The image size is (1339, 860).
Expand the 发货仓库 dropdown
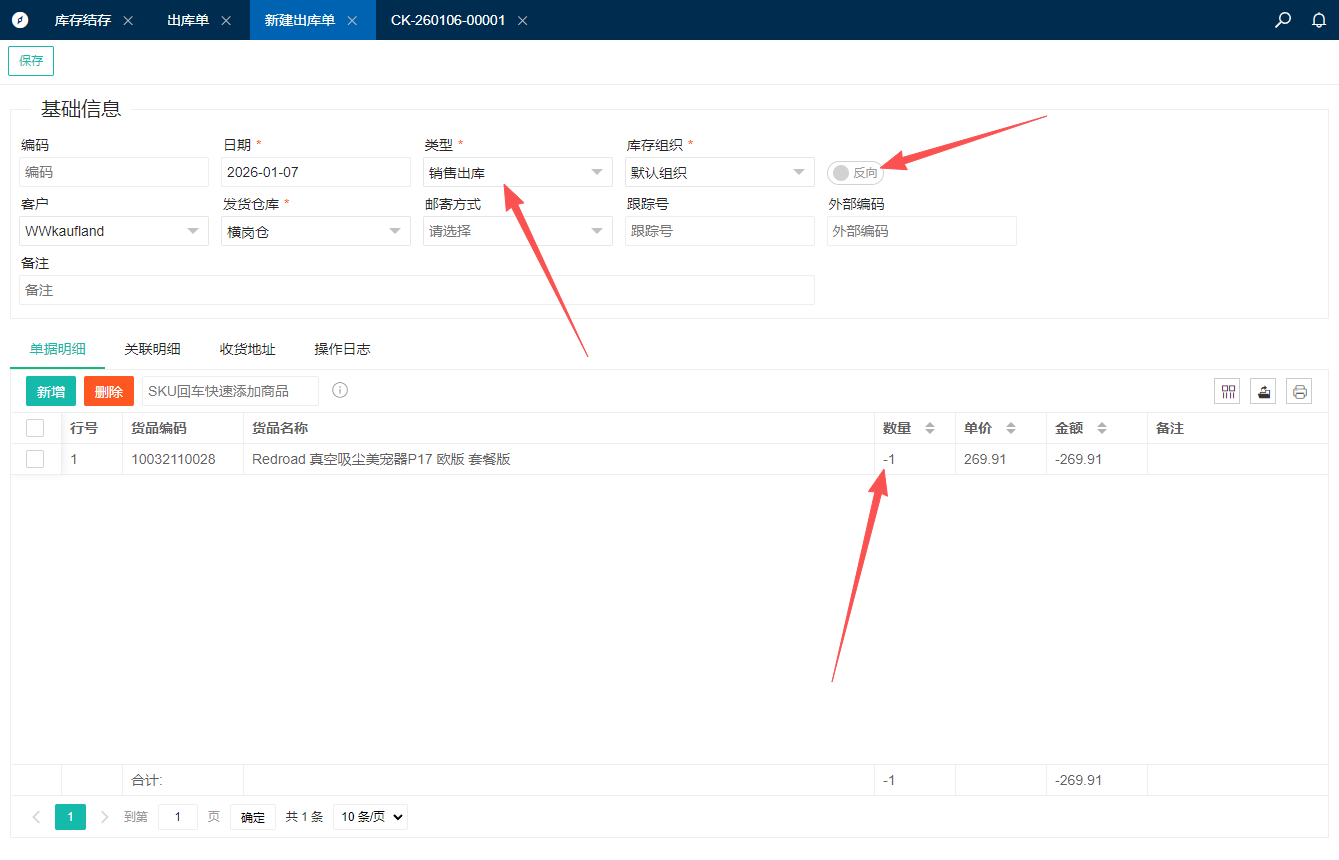coord(315,231)
